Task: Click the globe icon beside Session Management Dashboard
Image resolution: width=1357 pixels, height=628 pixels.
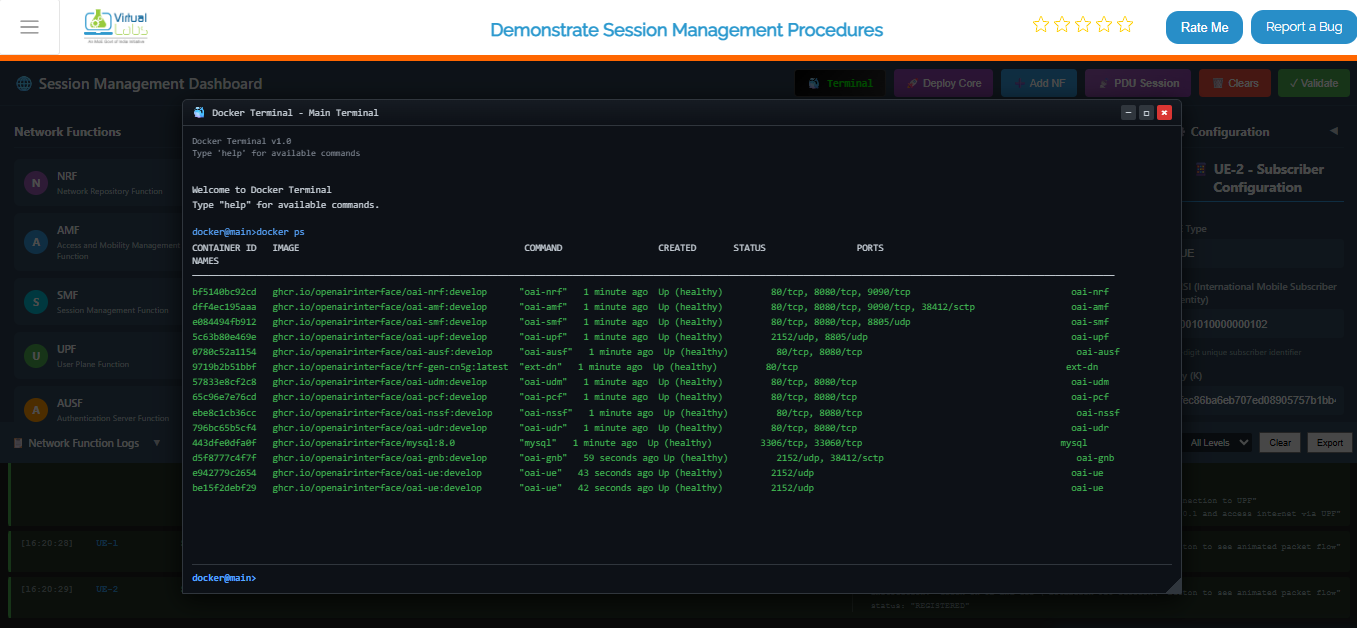Action: click(23, 83)
